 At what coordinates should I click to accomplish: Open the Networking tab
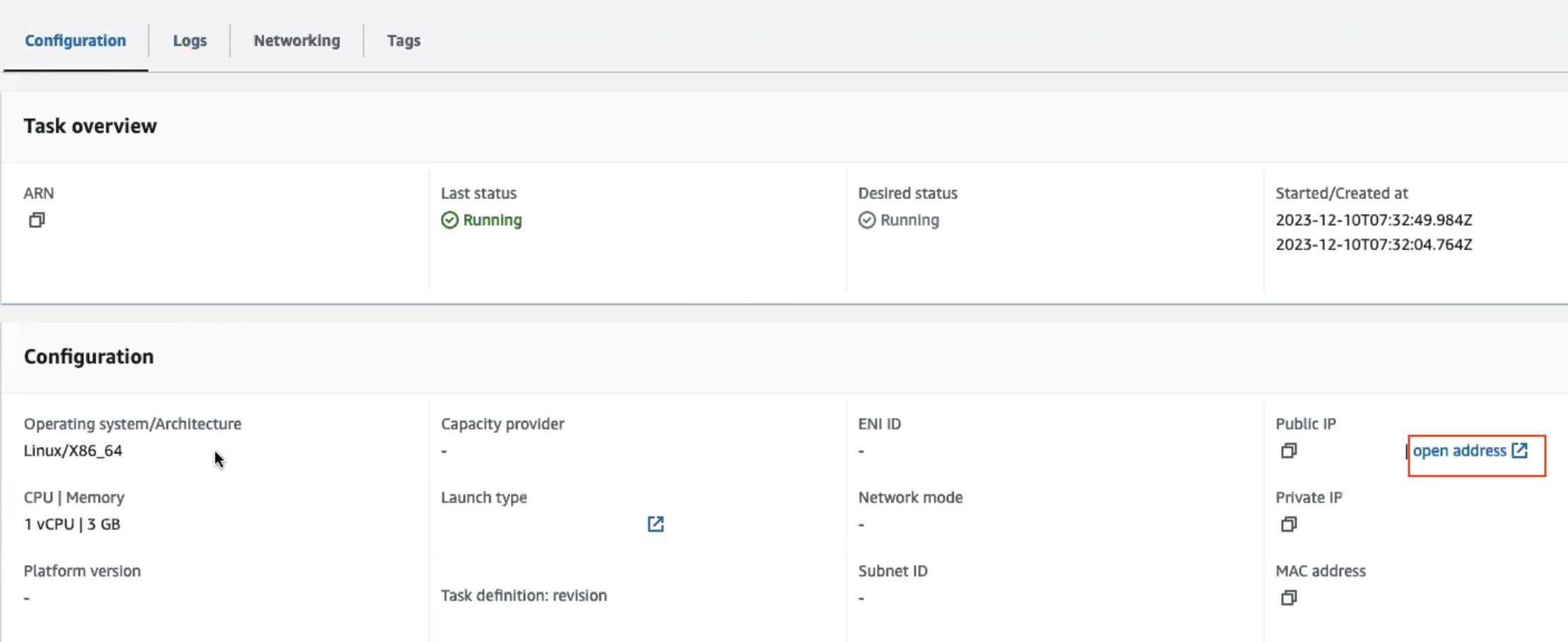point(297,40)
